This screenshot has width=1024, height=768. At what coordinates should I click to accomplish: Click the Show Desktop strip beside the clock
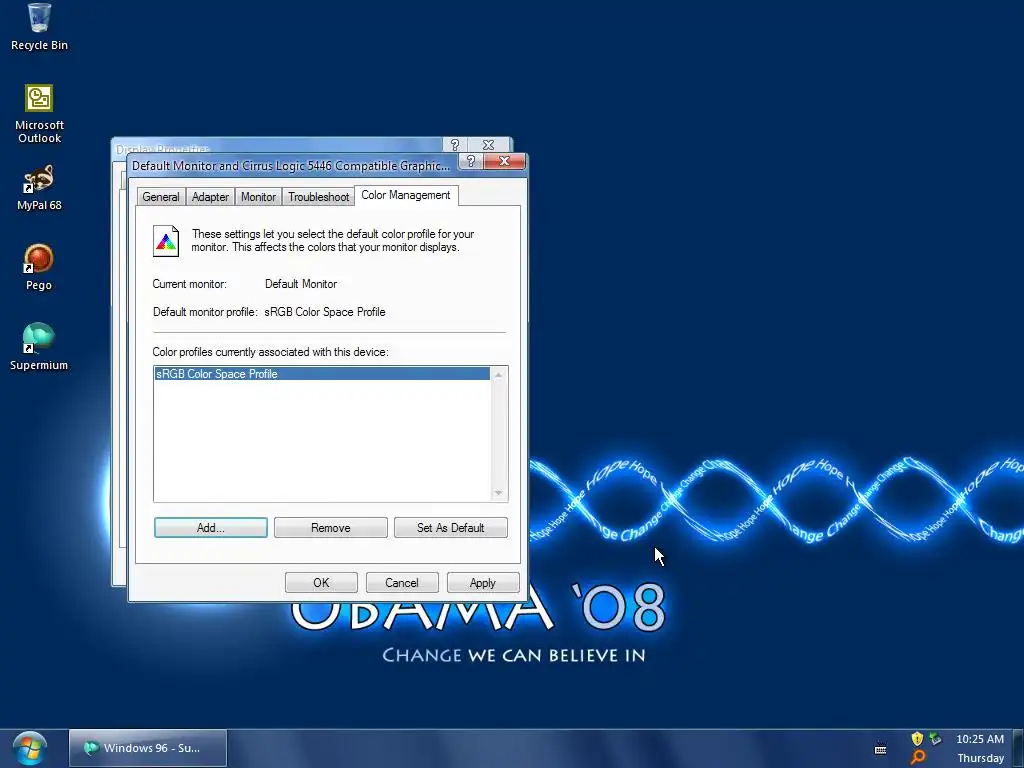coord(1018,748)
